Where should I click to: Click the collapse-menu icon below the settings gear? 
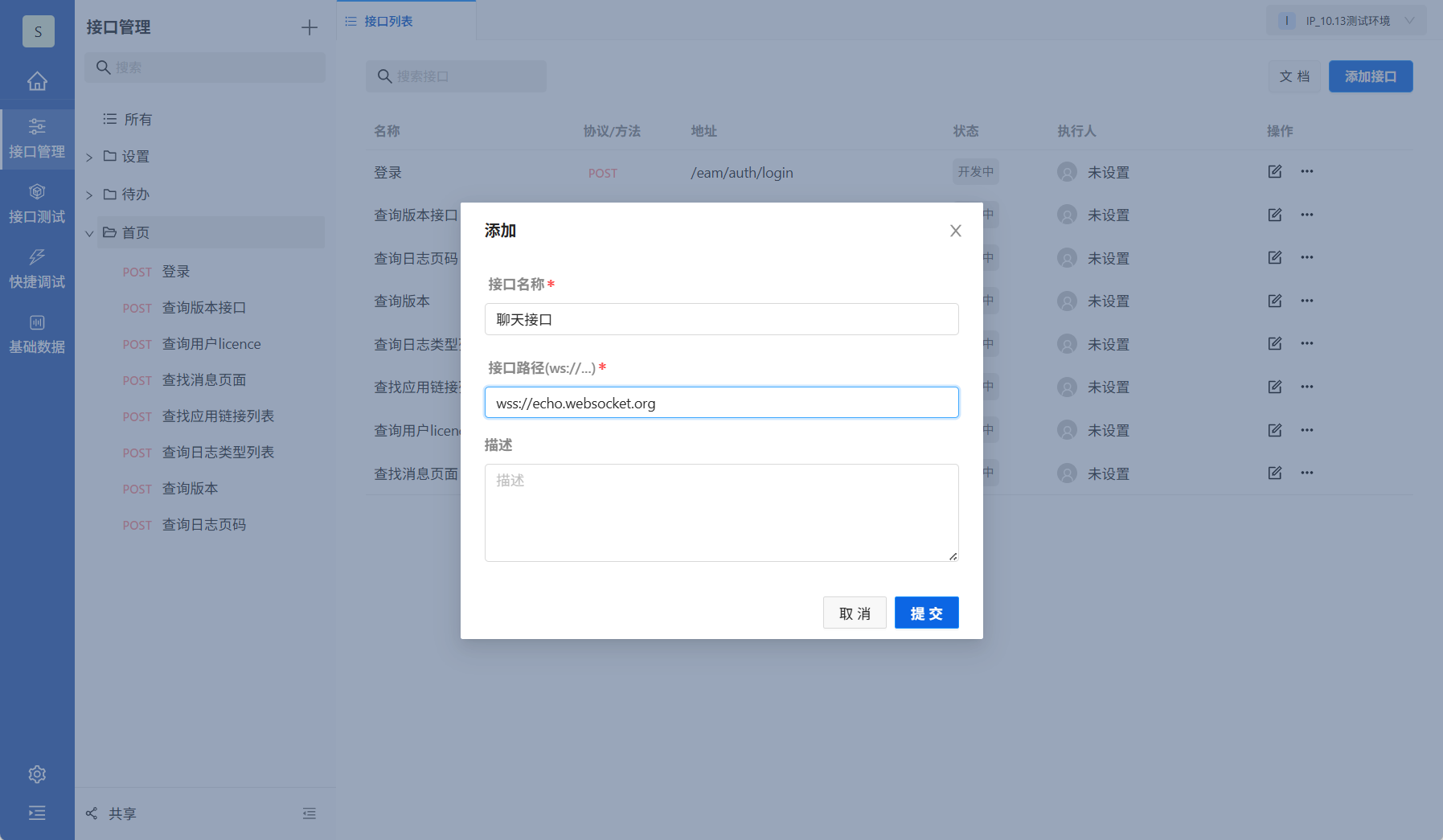coord(37,813)
